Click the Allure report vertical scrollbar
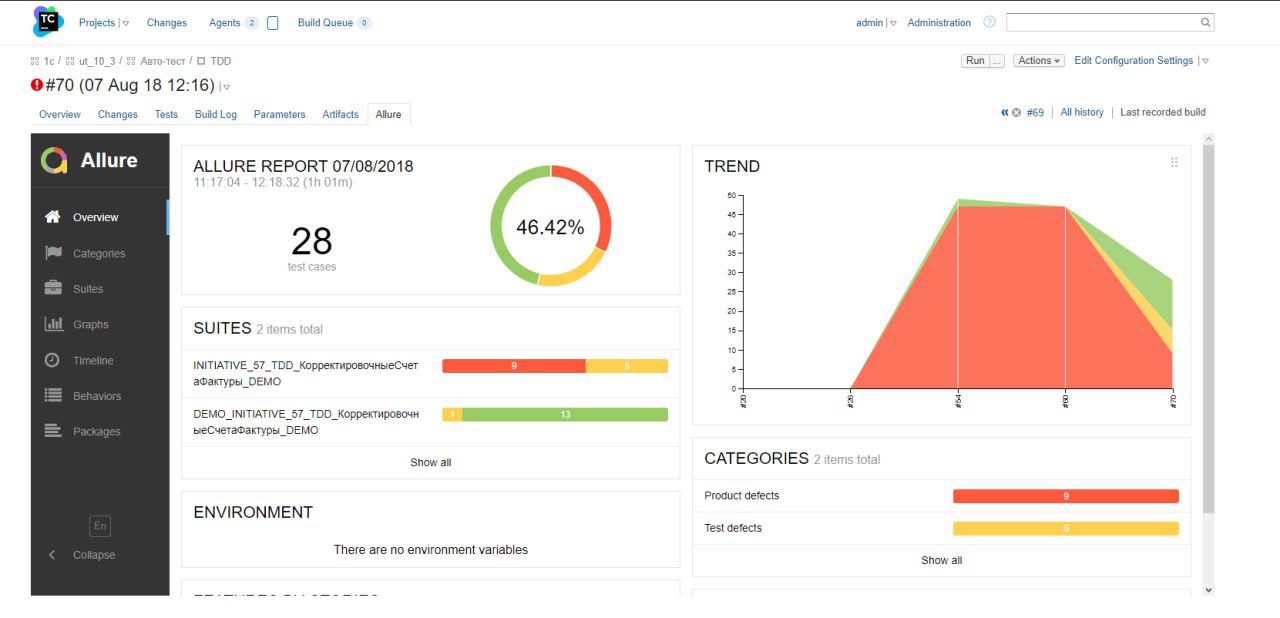 click(1208, 330)
